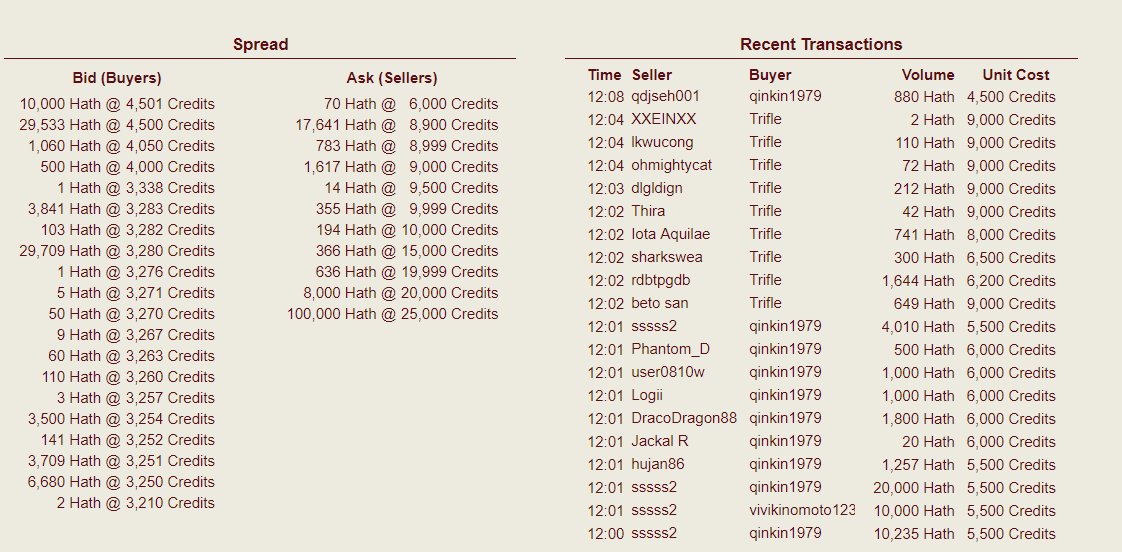Screen dimensions: 1122x552
Task: Click the Spread section heading
Action: tap(260, 44)
